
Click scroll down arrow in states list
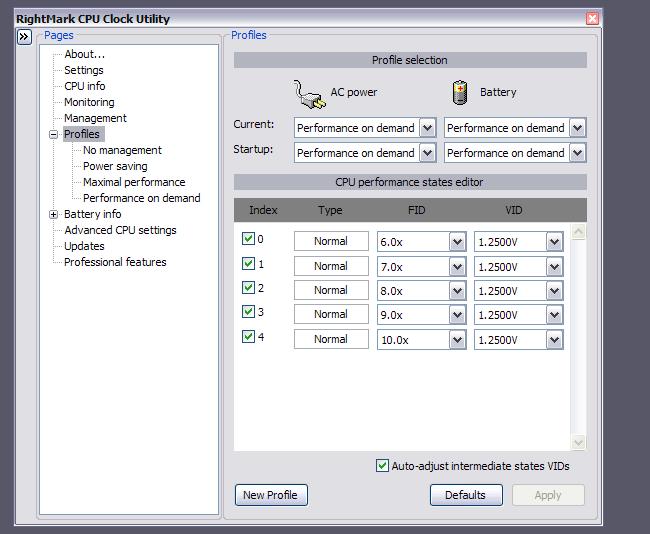click(x=578, y=442)
